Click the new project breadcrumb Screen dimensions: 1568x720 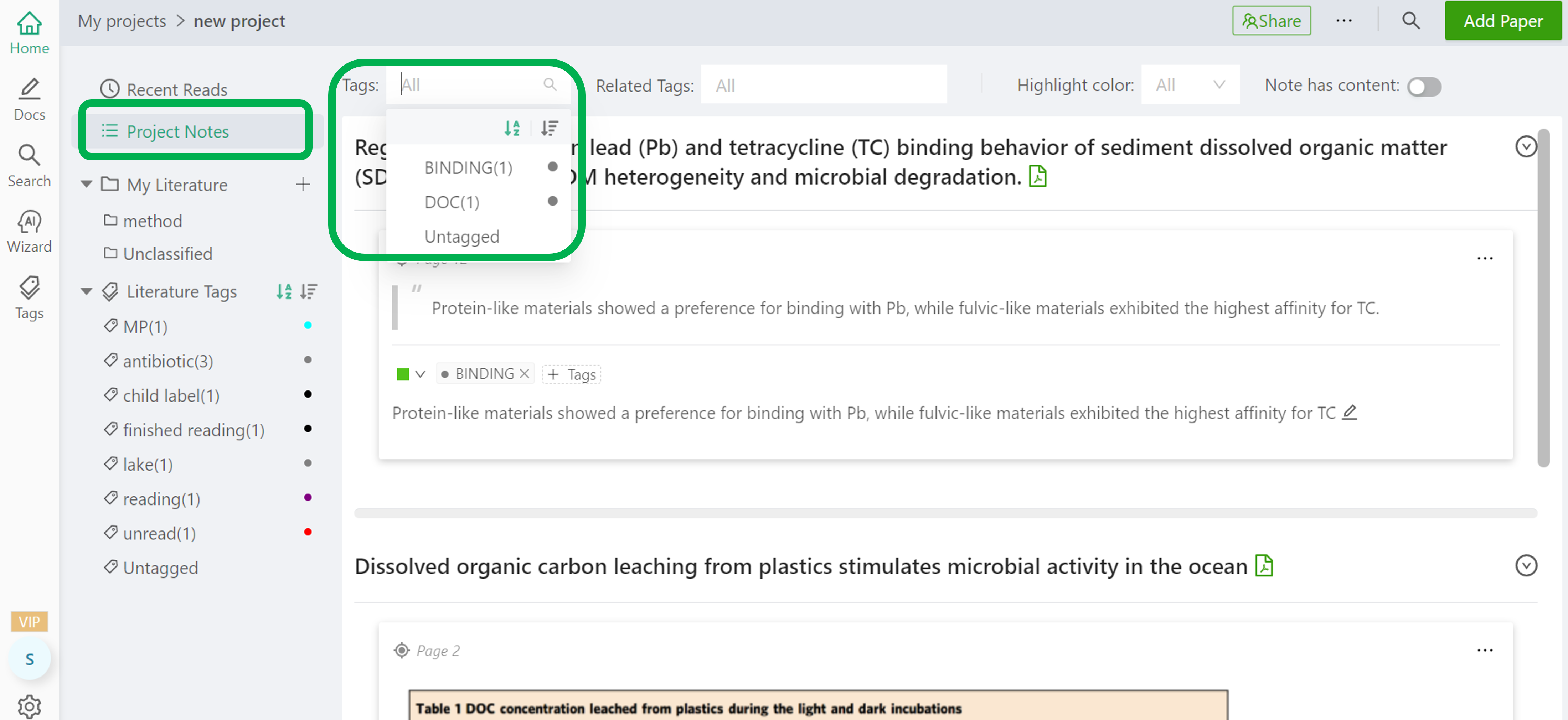(239, 21)
